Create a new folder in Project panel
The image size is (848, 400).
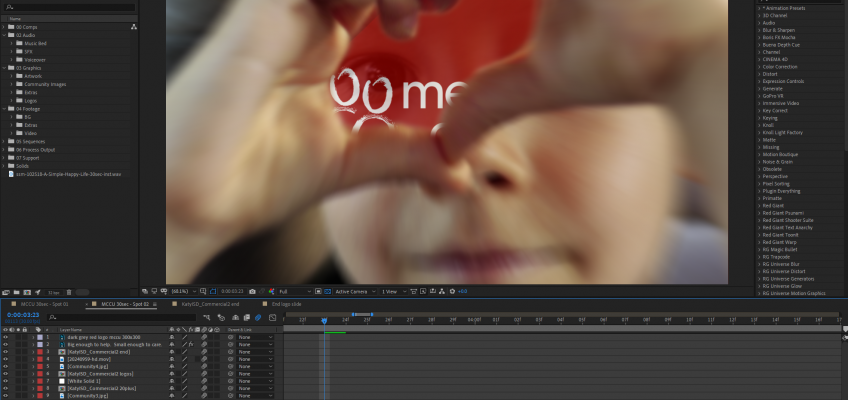16,292
